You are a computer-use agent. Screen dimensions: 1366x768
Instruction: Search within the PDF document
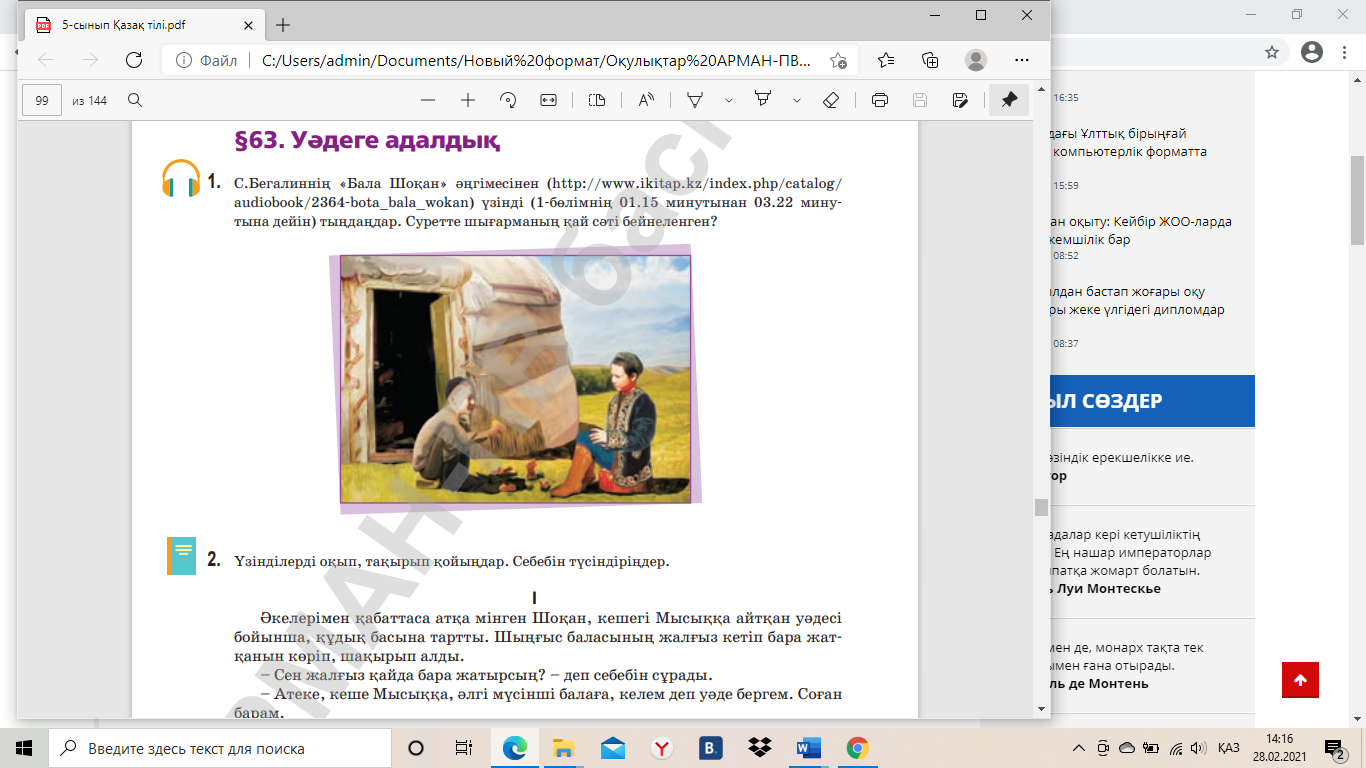click(135, 100)
